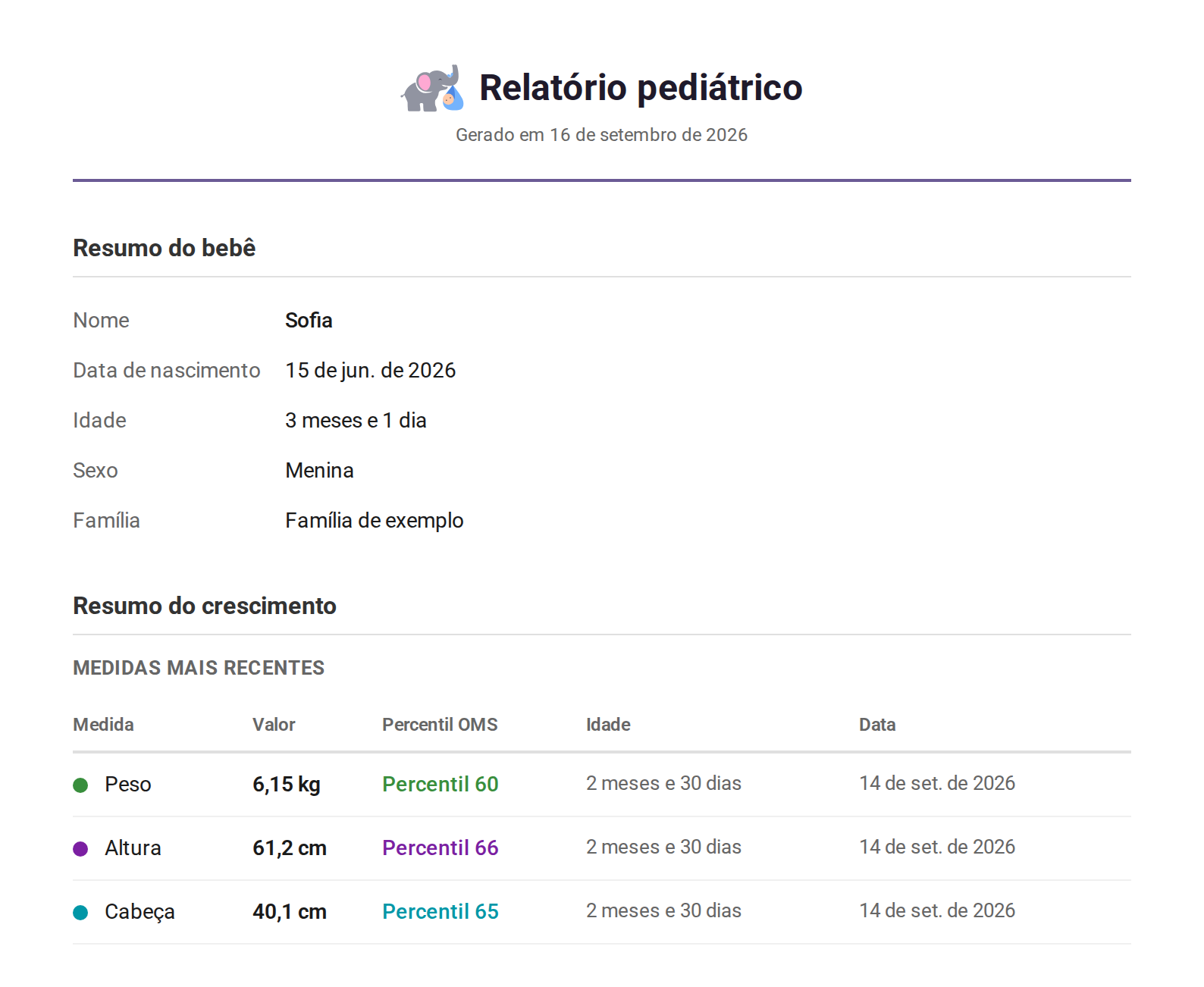Image resolution: width=1204 pixels, height=987 pixels.
Task: Click the 'Menina' value
Action: [319, 471]
